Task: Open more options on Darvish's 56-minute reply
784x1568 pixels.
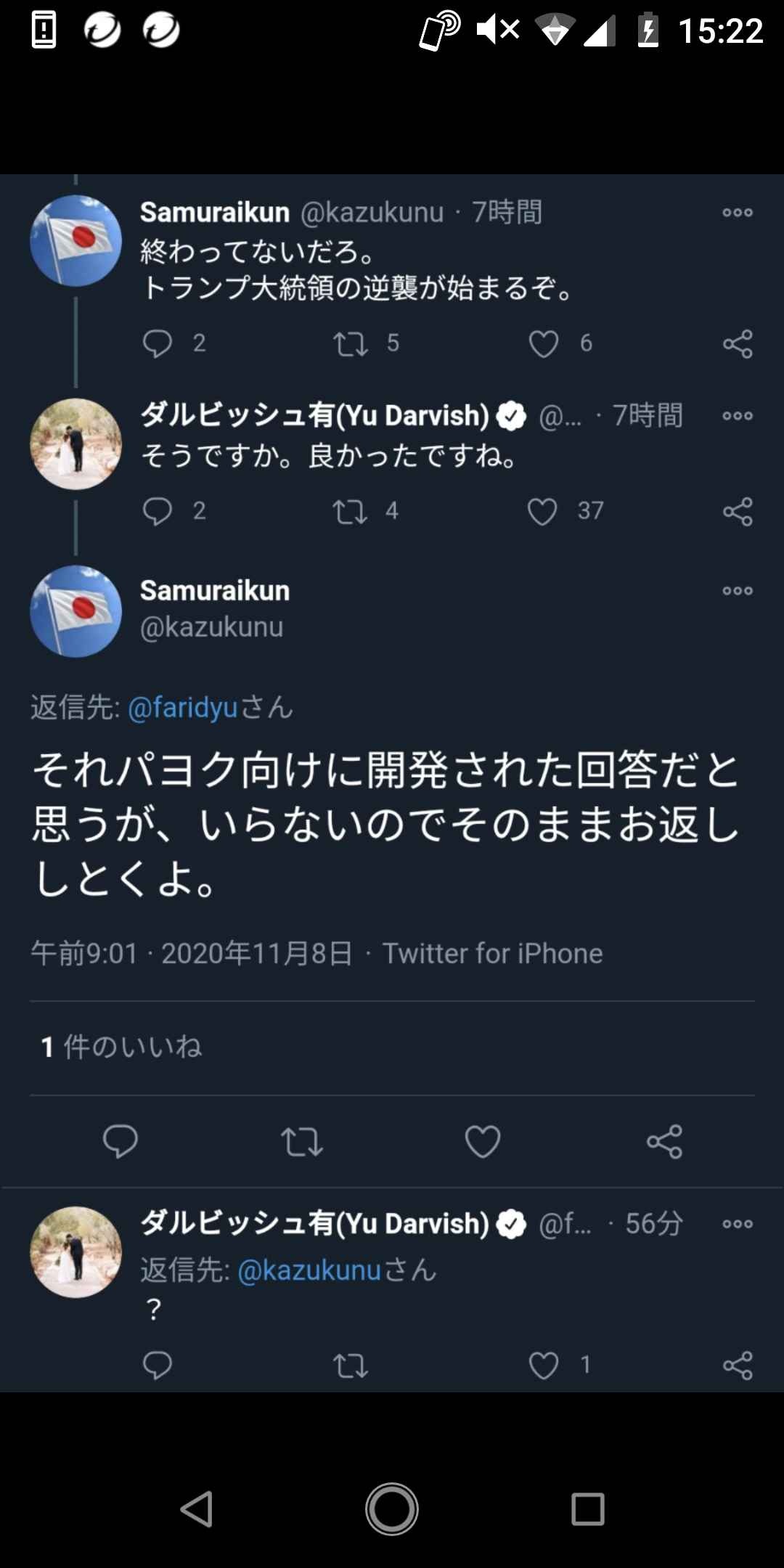Action: [738, 1224]
